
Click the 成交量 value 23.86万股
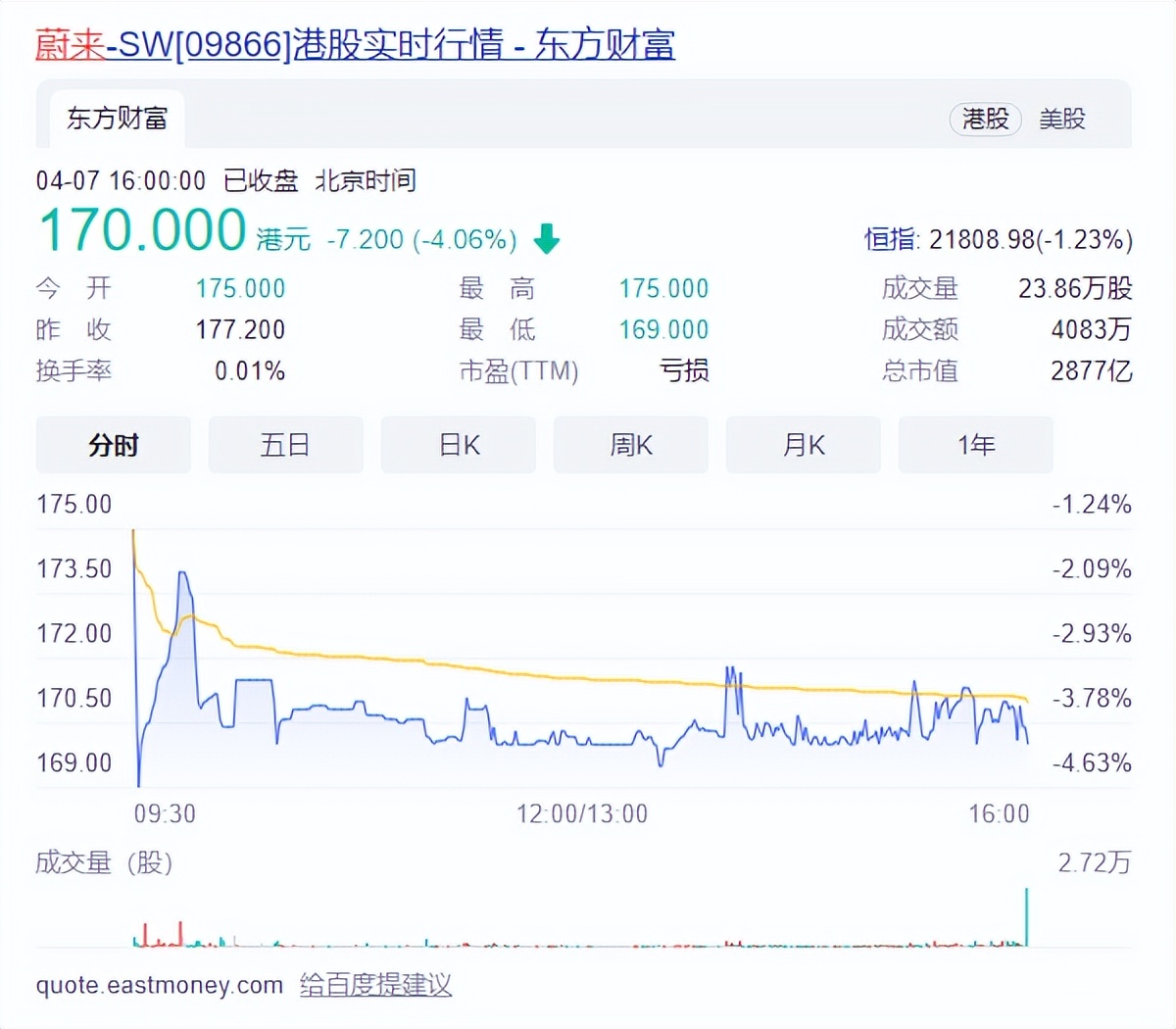tap(1075, 288)
